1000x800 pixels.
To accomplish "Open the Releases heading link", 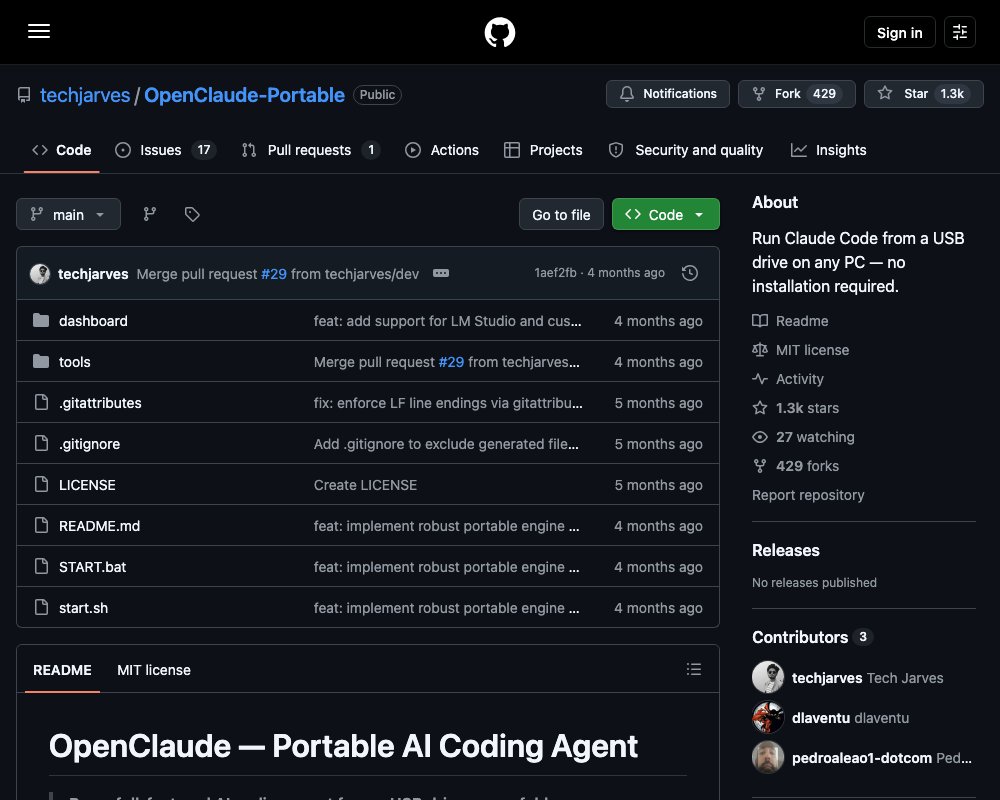I will (786, 550).
